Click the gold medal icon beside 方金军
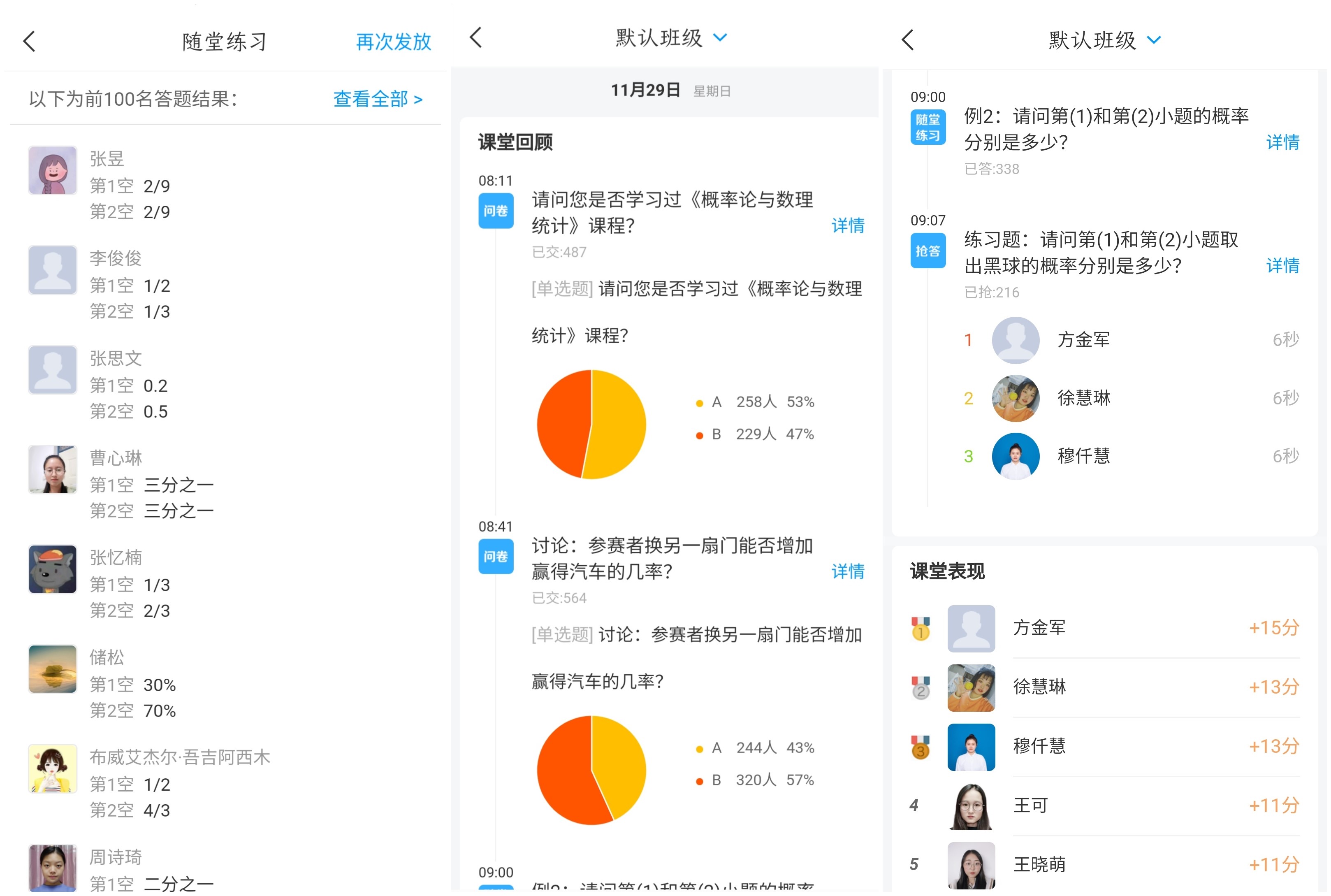This screenshot has width=1331, height=896. 921,629
